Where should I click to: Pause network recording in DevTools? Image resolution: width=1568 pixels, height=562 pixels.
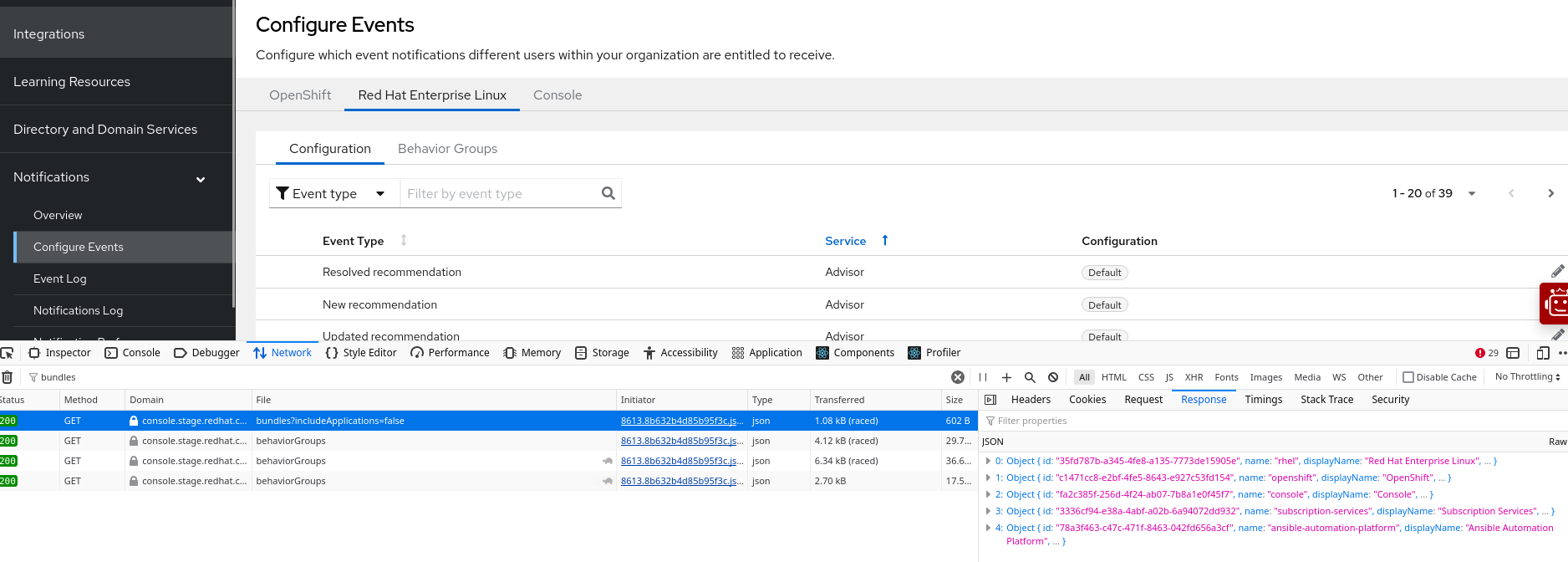tap(983, 377)
